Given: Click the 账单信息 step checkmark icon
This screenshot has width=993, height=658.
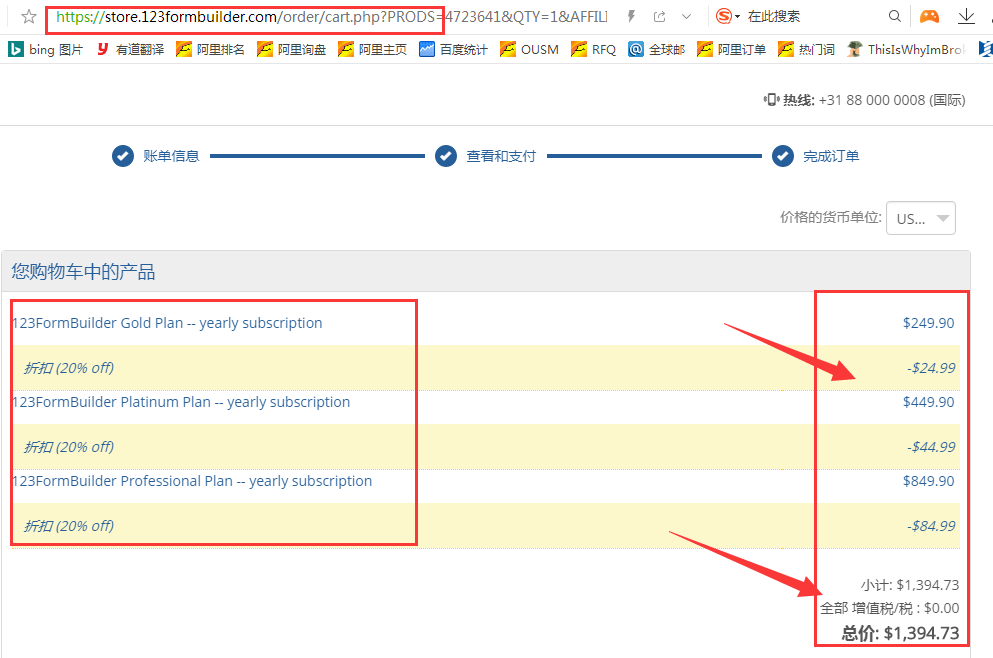Looking at the screenshot, I should click(123, 156).
